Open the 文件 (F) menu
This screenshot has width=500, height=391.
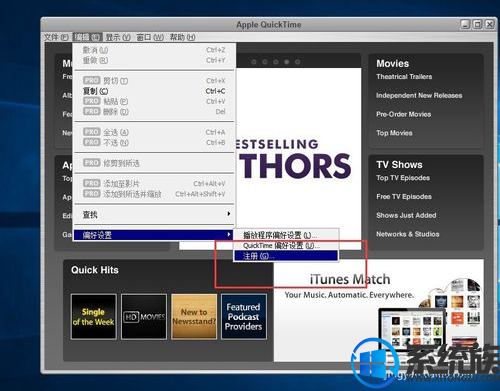56,37
